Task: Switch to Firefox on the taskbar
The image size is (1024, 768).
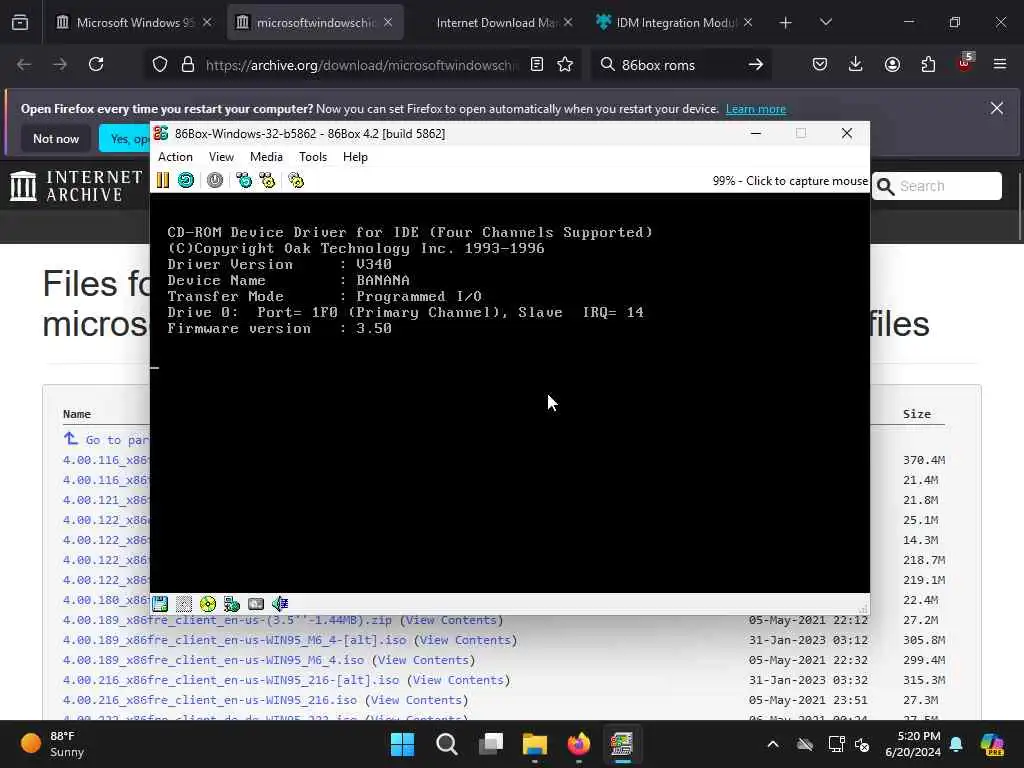Action: [x=579, y=744]
